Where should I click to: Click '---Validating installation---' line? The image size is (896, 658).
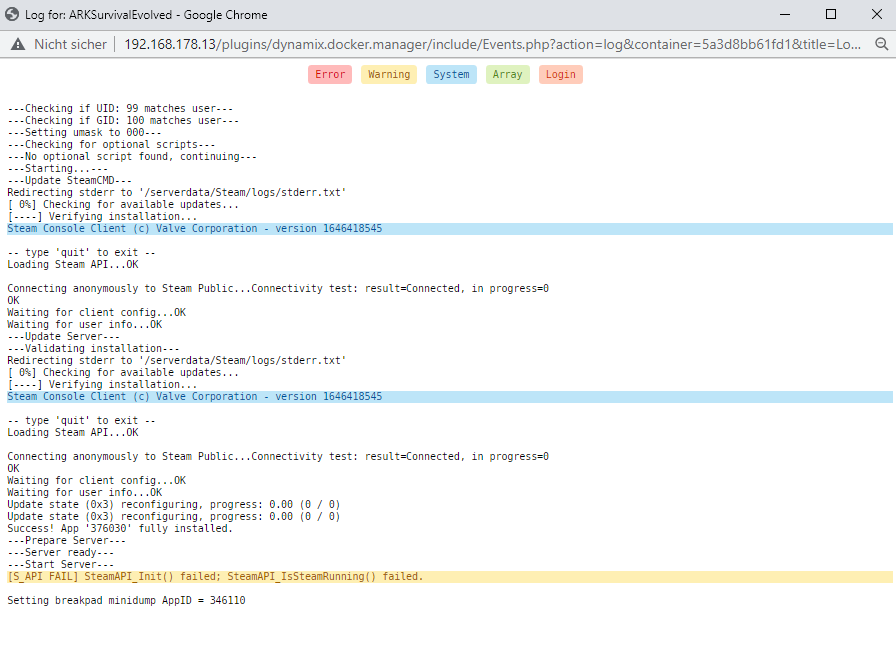pyautogui.click(x=93, y=348)
